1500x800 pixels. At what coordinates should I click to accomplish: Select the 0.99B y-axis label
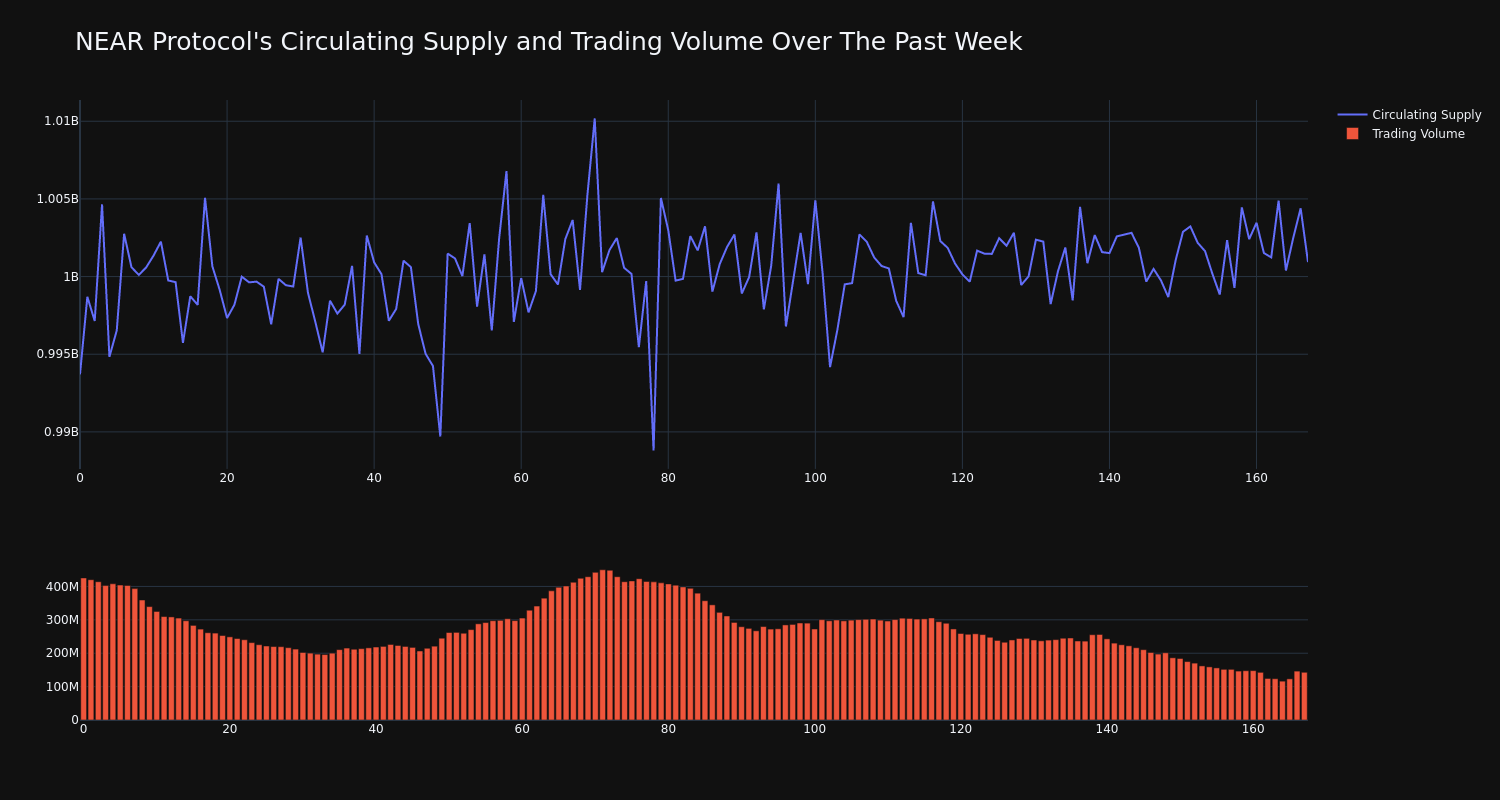point(61,432)
